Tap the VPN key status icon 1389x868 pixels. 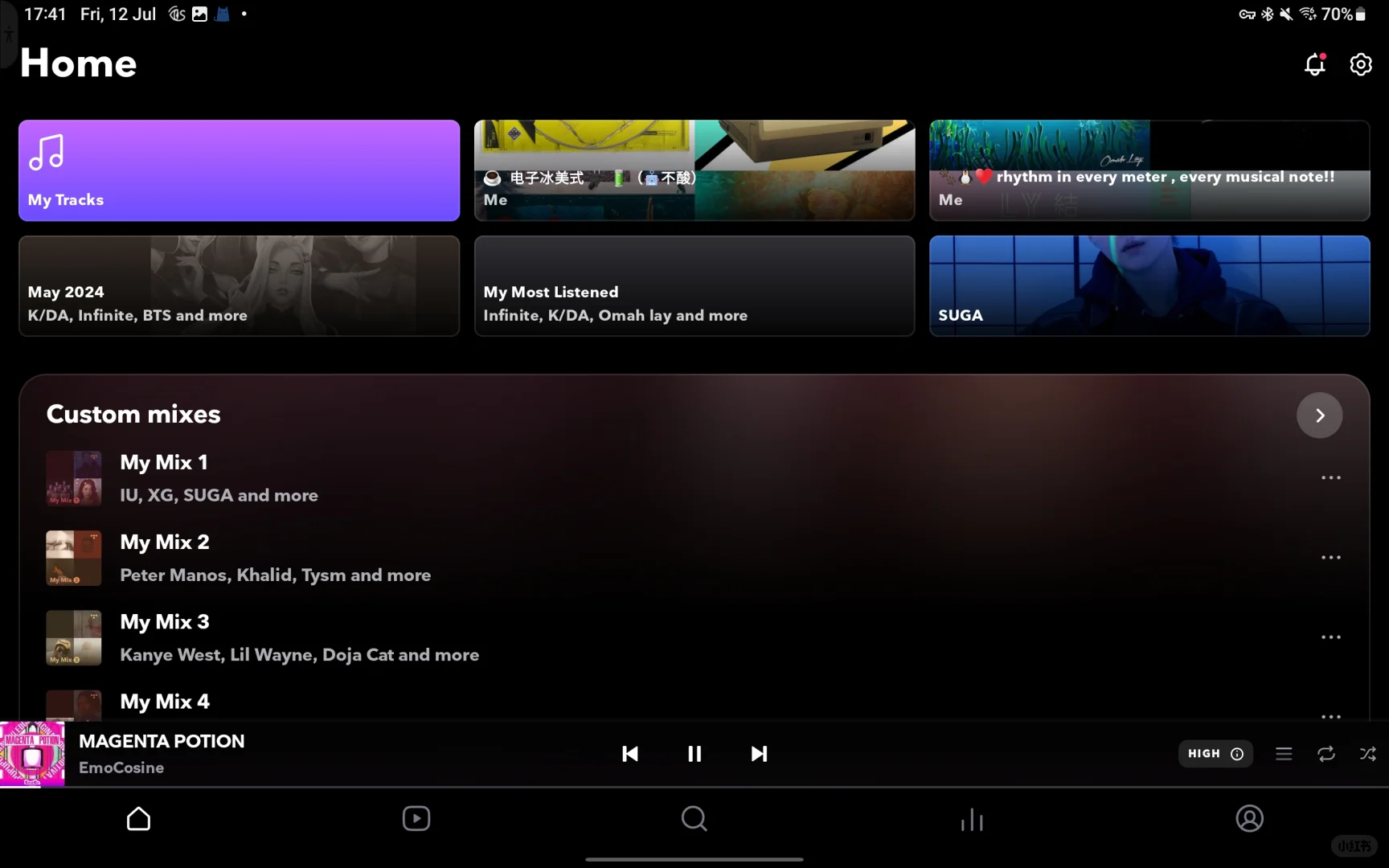[1247, 14]
